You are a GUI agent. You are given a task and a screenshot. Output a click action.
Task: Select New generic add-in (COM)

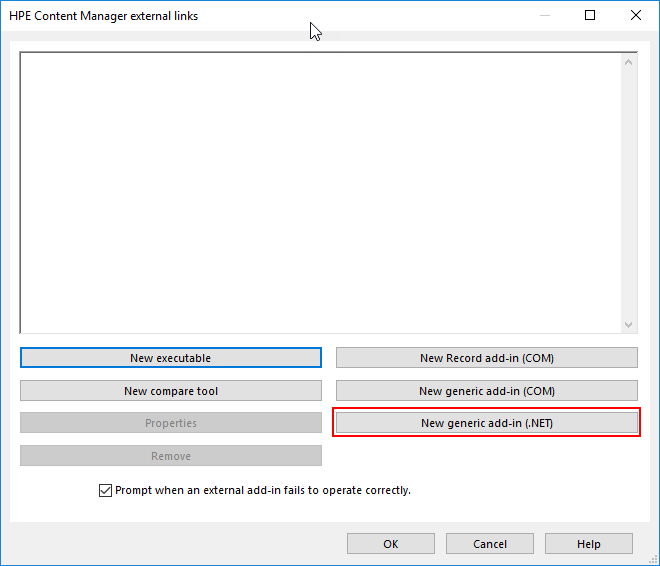point(487,391)
